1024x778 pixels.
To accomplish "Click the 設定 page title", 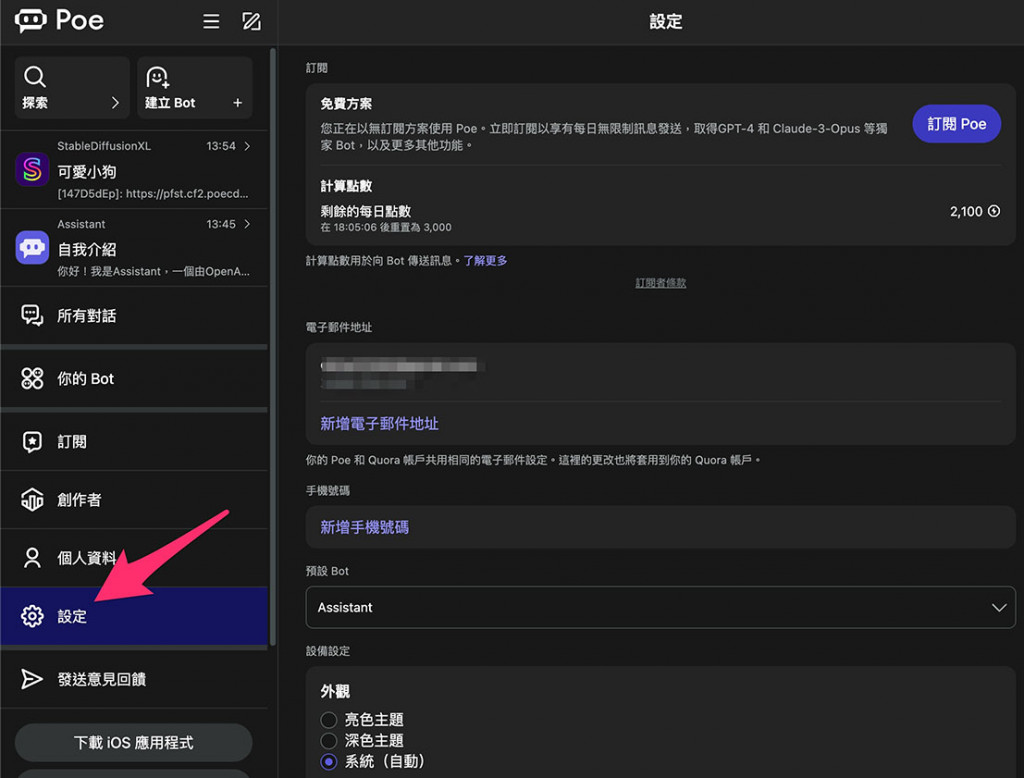I will [665, 22].
